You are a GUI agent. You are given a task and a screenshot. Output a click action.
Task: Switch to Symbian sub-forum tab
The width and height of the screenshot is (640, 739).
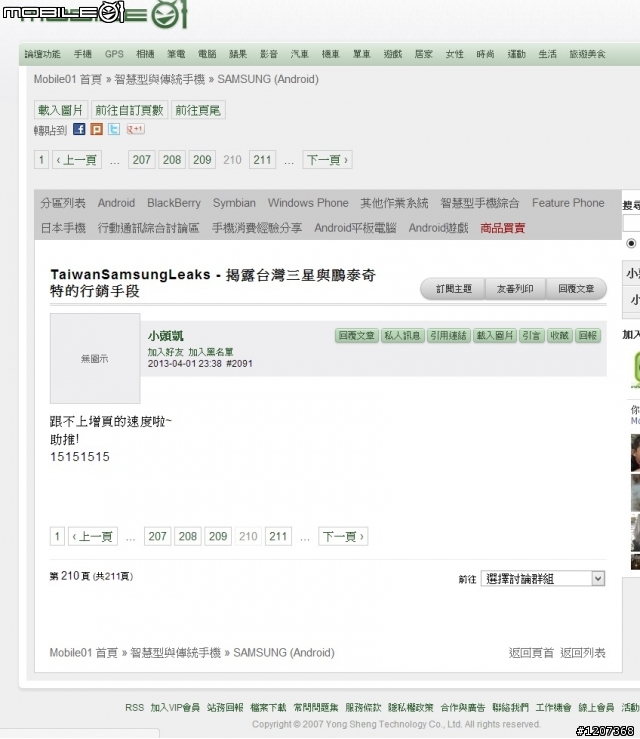tap(234, 203)
